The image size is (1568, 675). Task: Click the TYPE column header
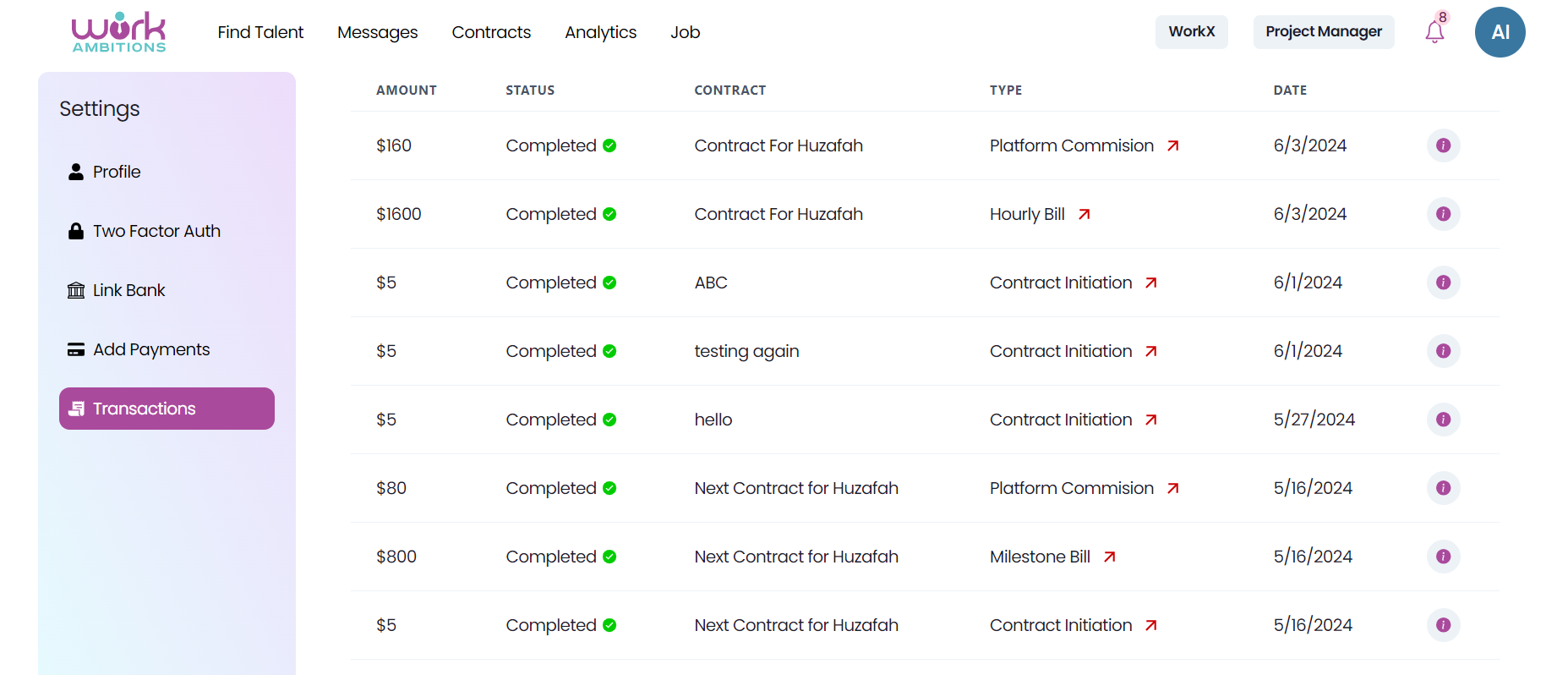(x=1006, y=91)
